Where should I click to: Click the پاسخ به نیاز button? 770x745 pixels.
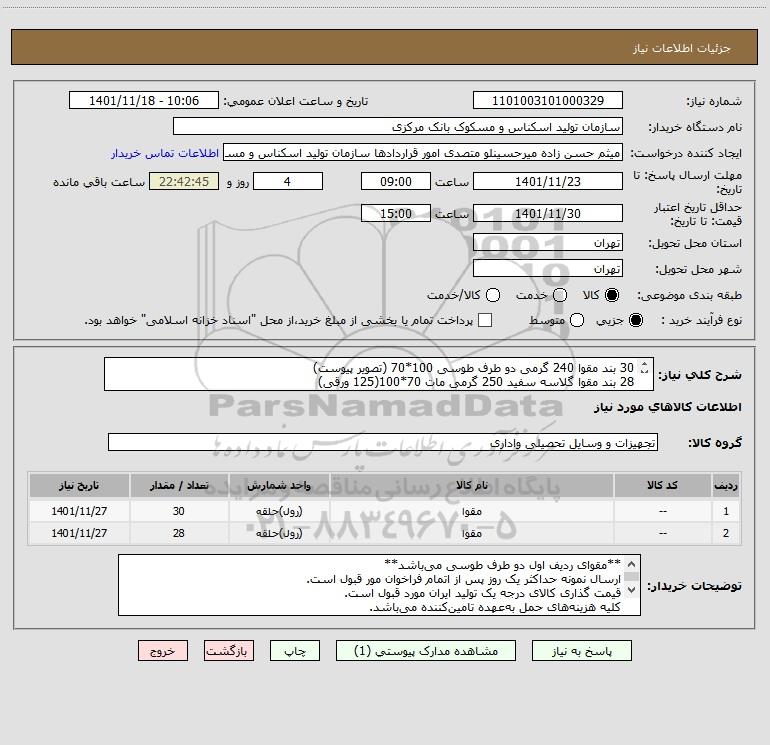coord(581,651)
